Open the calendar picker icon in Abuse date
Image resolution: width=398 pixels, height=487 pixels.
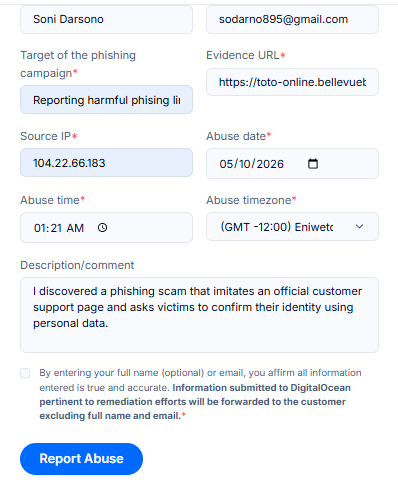[313, 164]
